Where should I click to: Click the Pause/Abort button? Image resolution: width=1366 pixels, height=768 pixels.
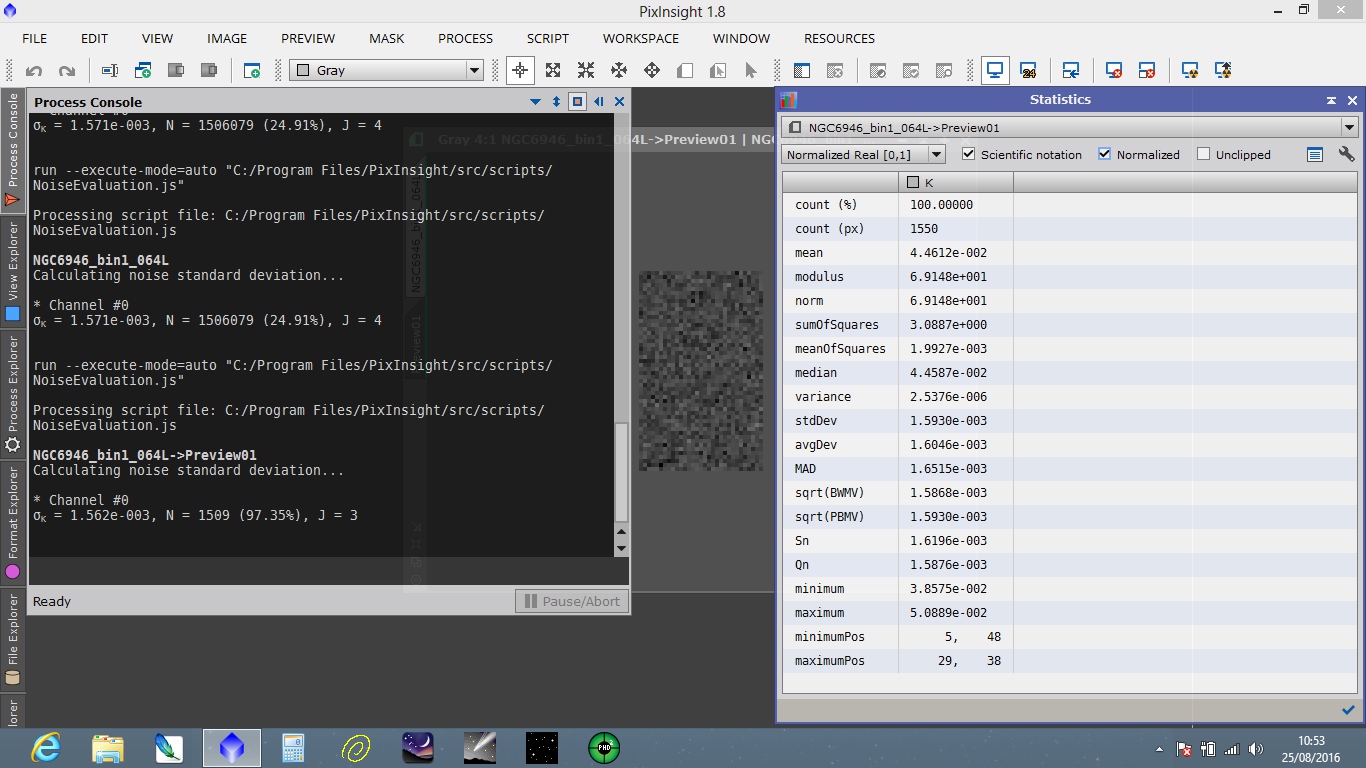point(572,601)
